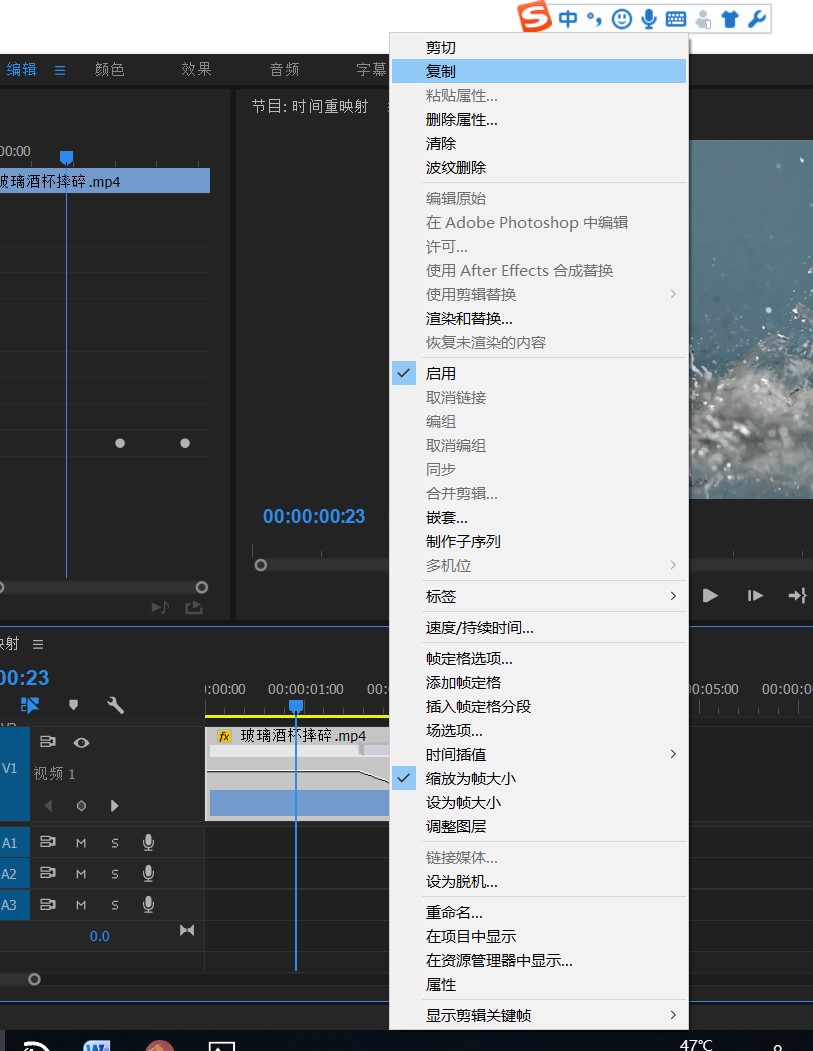Viewport: 813px width, 1051px height.
Task: Click the Sogou emoji smiley icon
Action: [x=621, y=19]
